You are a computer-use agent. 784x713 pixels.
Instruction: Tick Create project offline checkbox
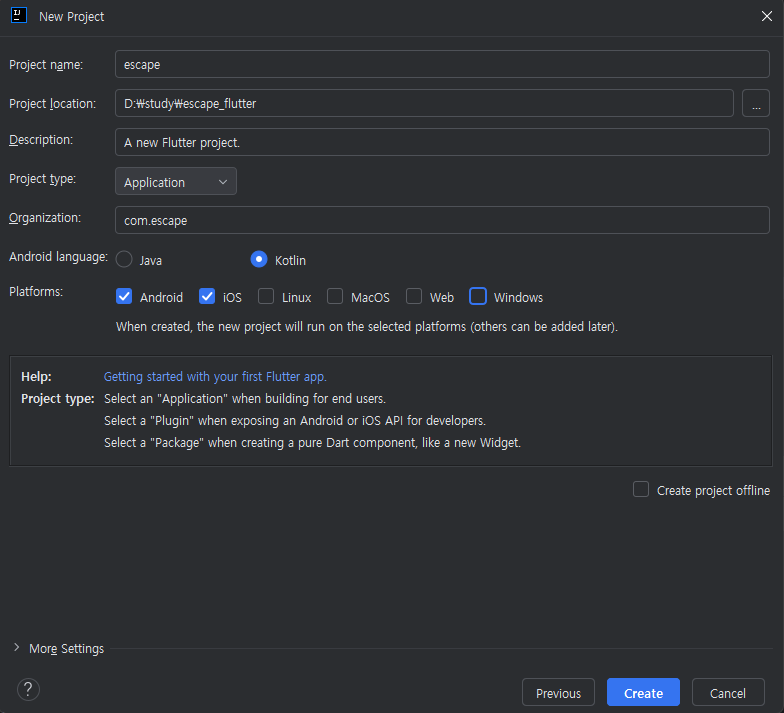click(641, 490)
